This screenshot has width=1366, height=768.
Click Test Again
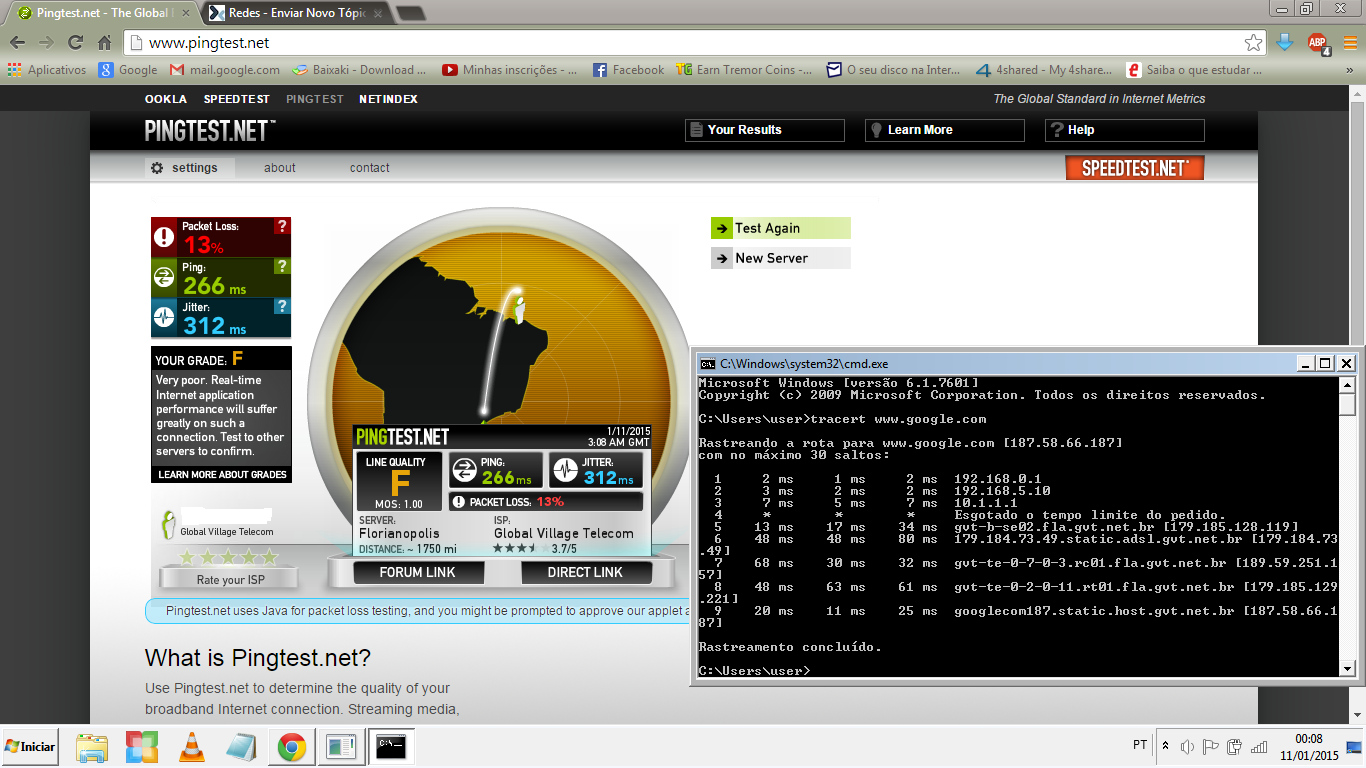pyautogui.click(x=781, y=228)
